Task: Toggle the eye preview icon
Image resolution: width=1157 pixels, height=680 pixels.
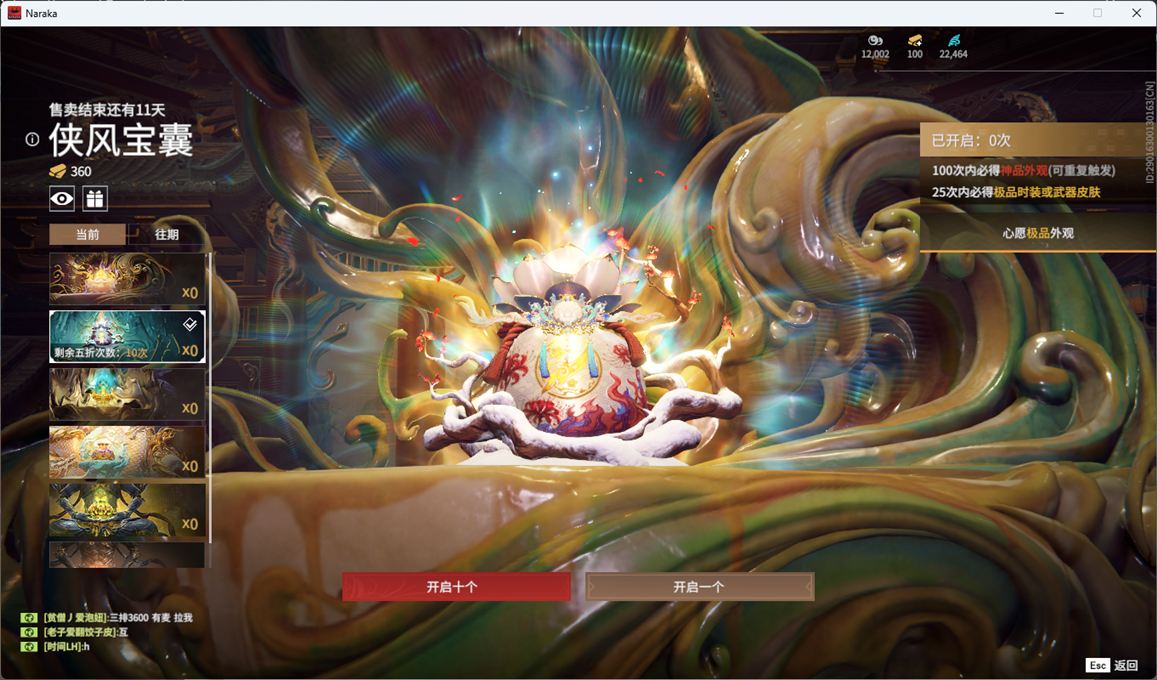Action: point(62,198)
